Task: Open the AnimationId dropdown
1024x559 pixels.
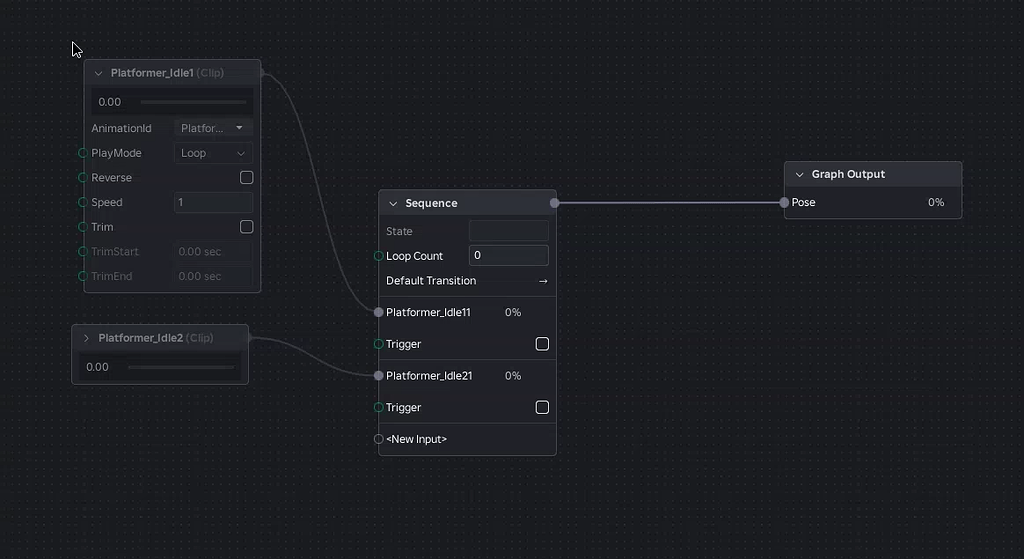Action: tap(214, 128)
